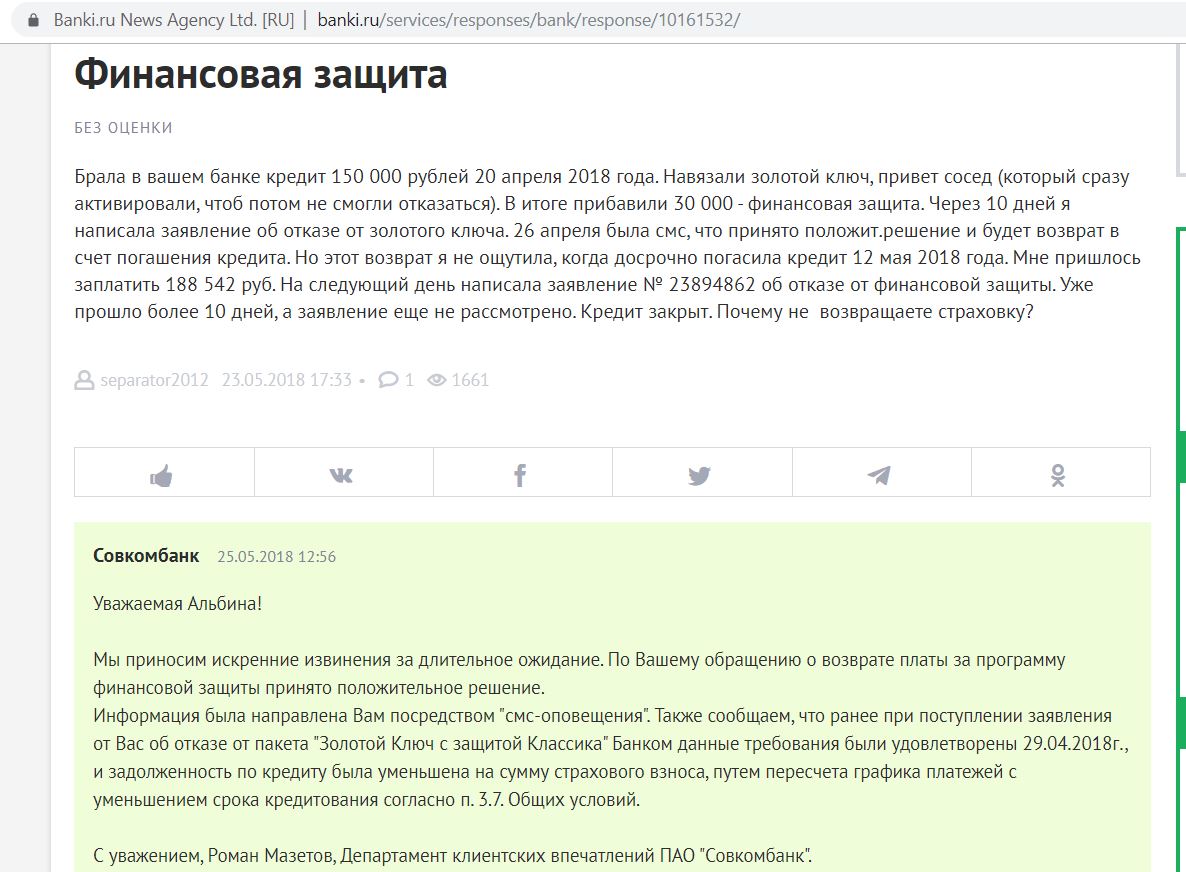
Task: Share the review via Twitter
Action: (700, 476)
